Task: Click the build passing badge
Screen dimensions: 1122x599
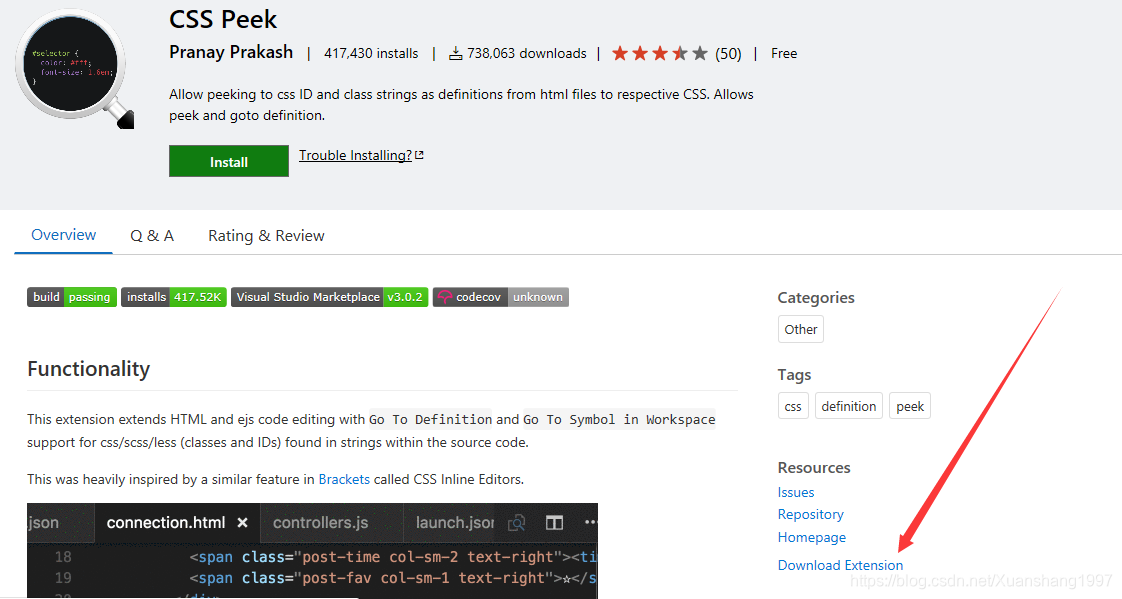Action: (72, 297)
